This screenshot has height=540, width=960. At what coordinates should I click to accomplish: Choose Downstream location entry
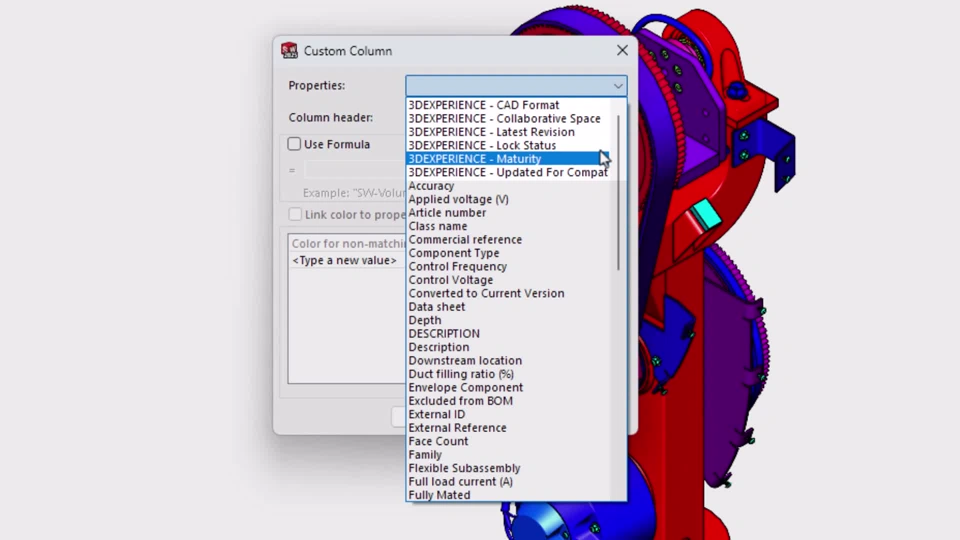pos(508,361)
